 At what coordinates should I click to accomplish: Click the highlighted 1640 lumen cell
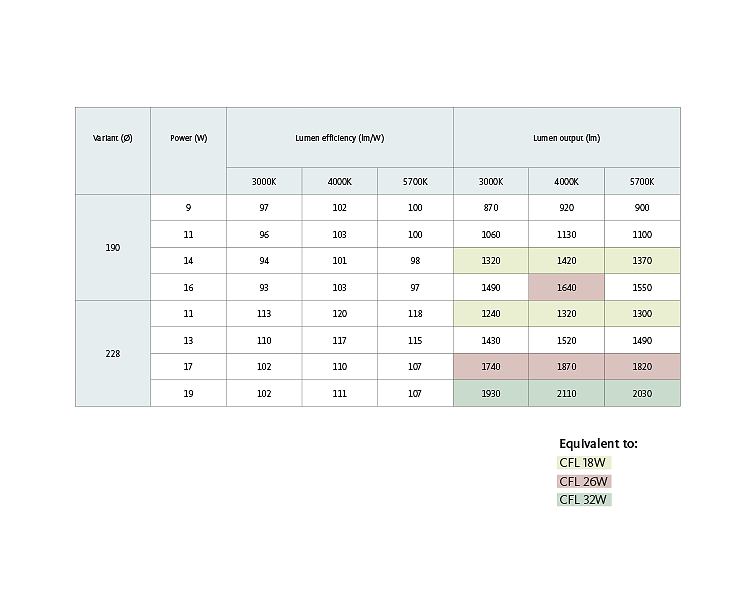tap(567, 287)
